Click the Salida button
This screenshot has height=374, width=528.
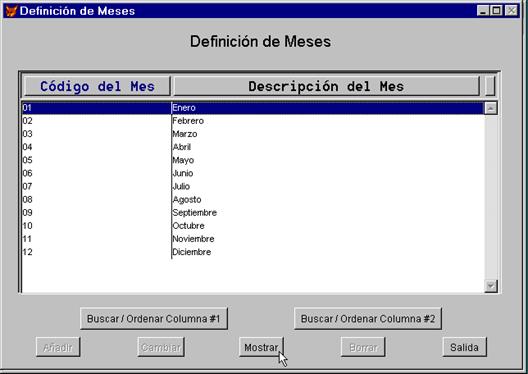click(464, 347)
